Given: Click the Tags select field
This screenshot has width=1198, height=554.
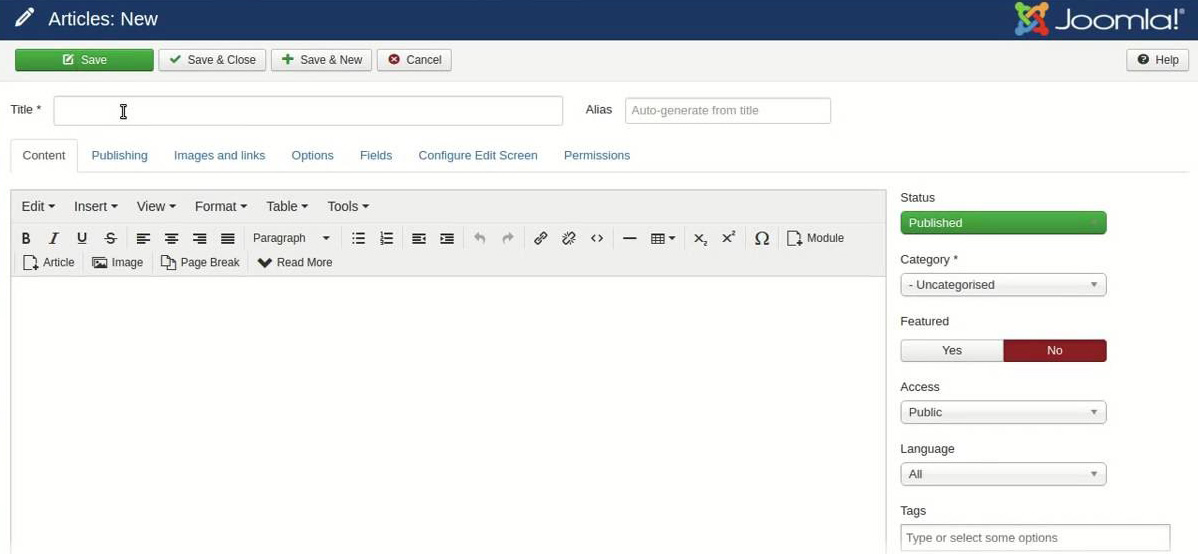Looking at the screenshot, I should point(1035,538).
